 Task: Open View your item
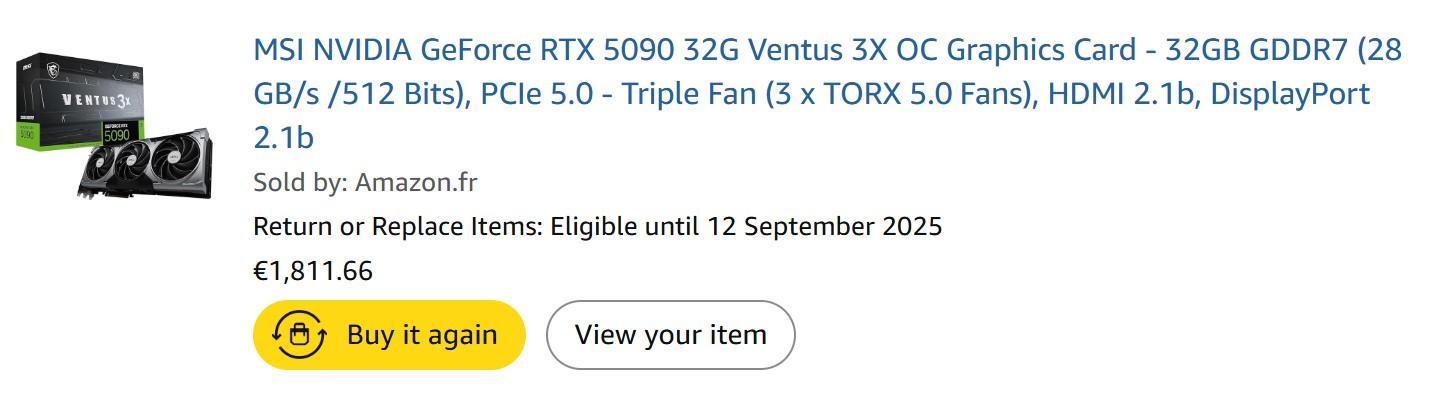670,335
